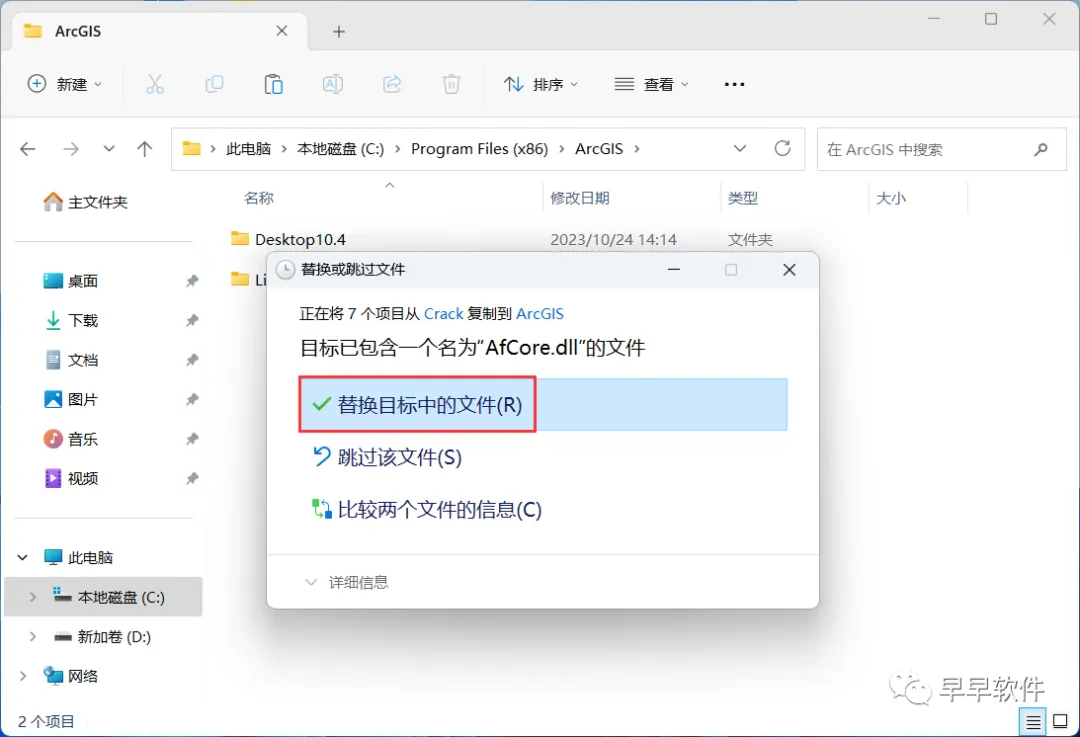
Task: Add a new tab with plus button
Action: pyautogui.click(x=339, y=32)
